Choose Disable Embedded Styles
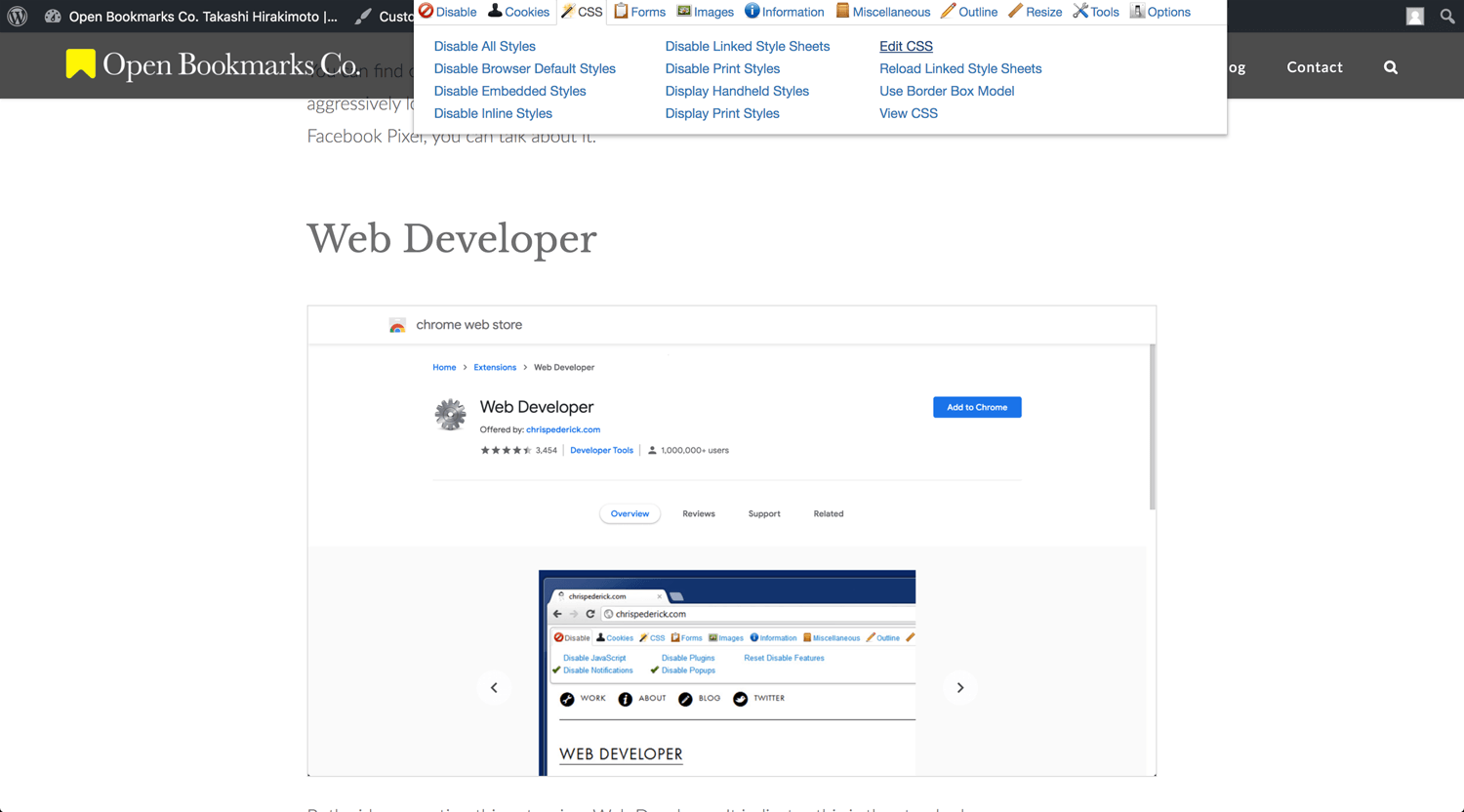This screenshot has width=1464, height=812. coord(509,91)
